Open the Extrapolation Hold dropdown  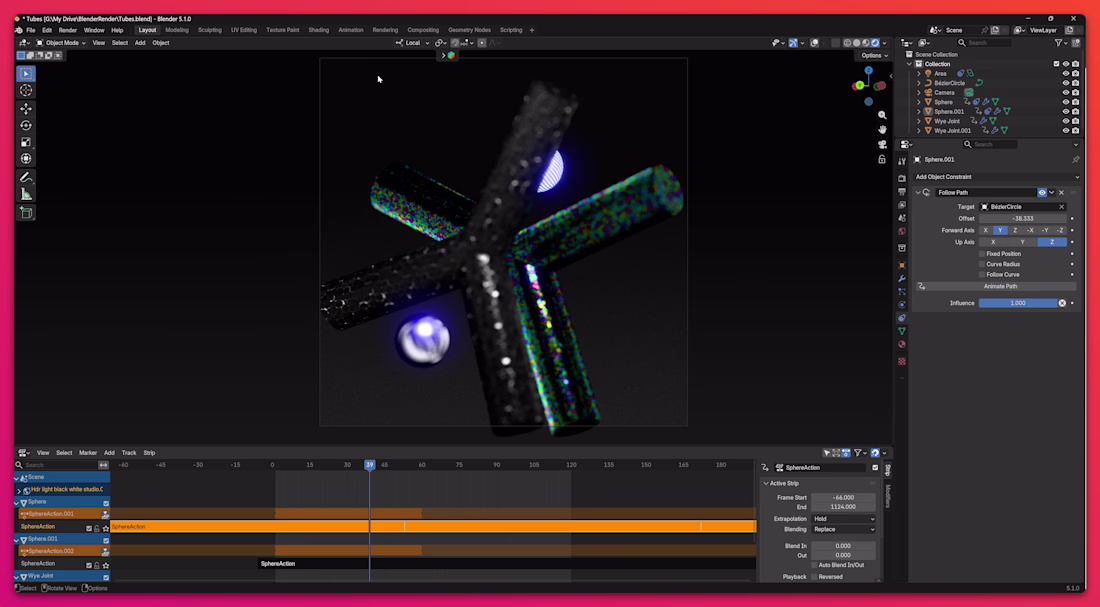tap(843, 519)
